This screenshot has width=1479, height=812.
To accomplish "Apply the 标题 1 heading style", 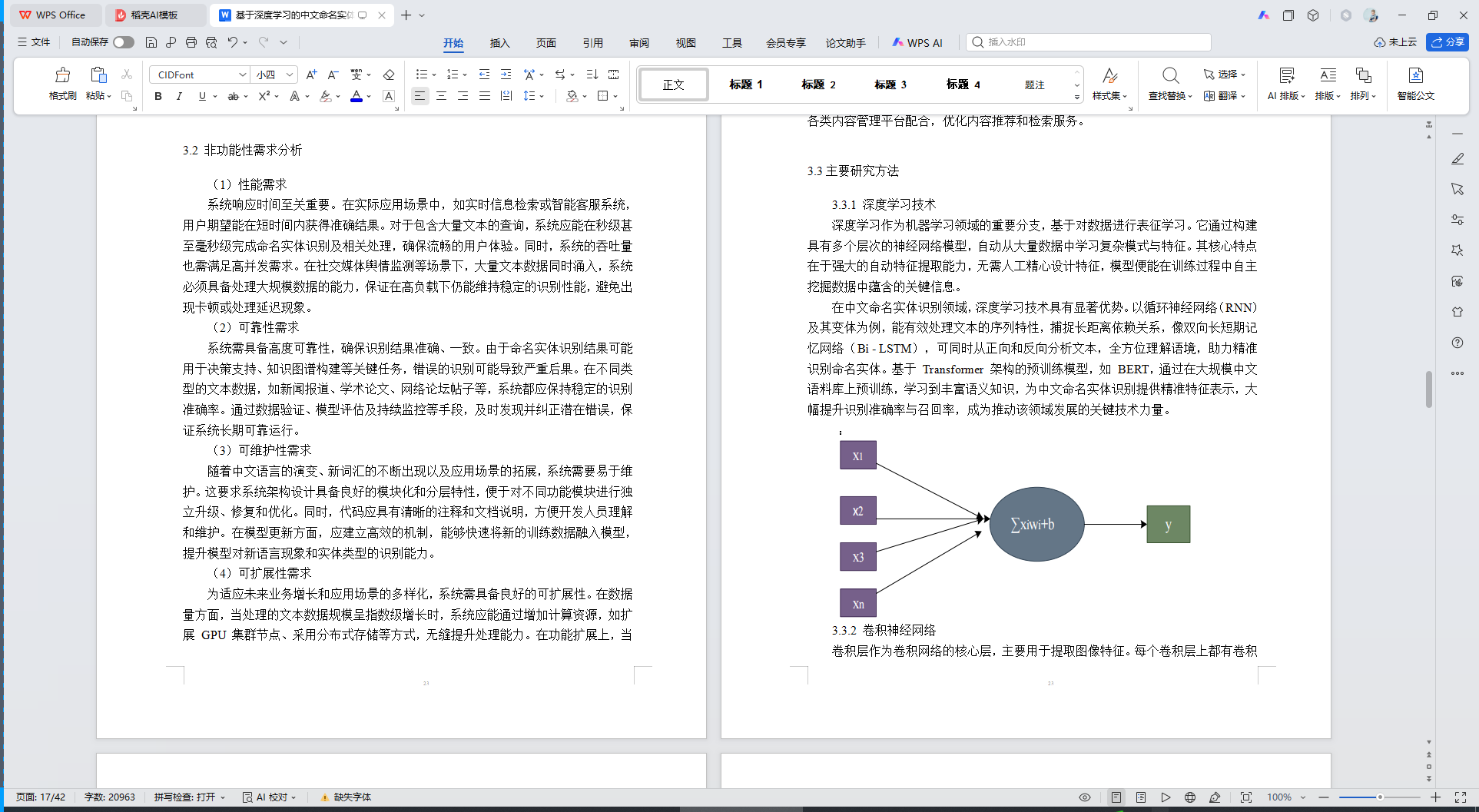I will (x=746, y=85).
